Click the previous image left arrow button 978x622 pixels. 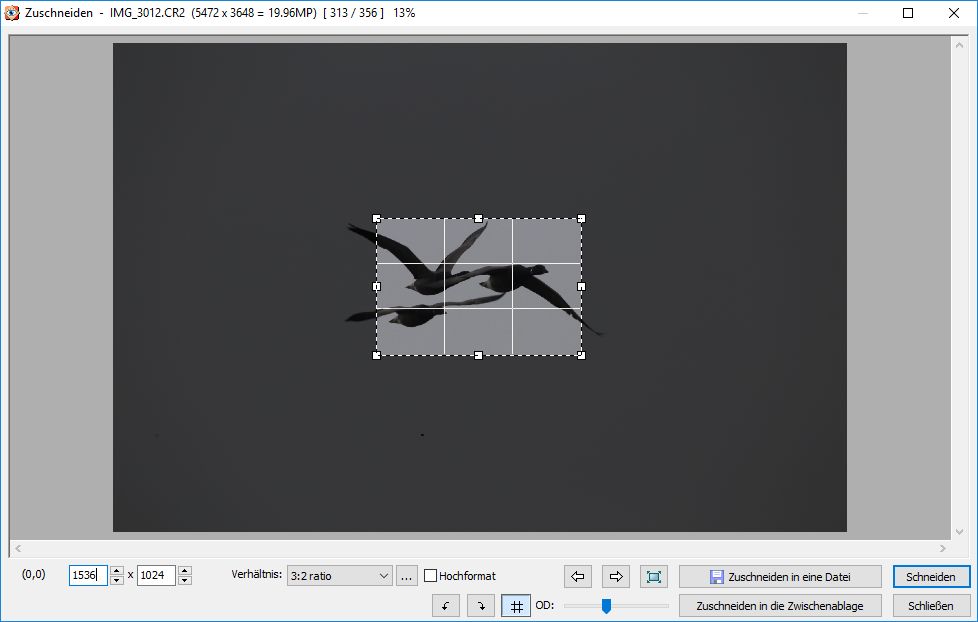[578, 576]
